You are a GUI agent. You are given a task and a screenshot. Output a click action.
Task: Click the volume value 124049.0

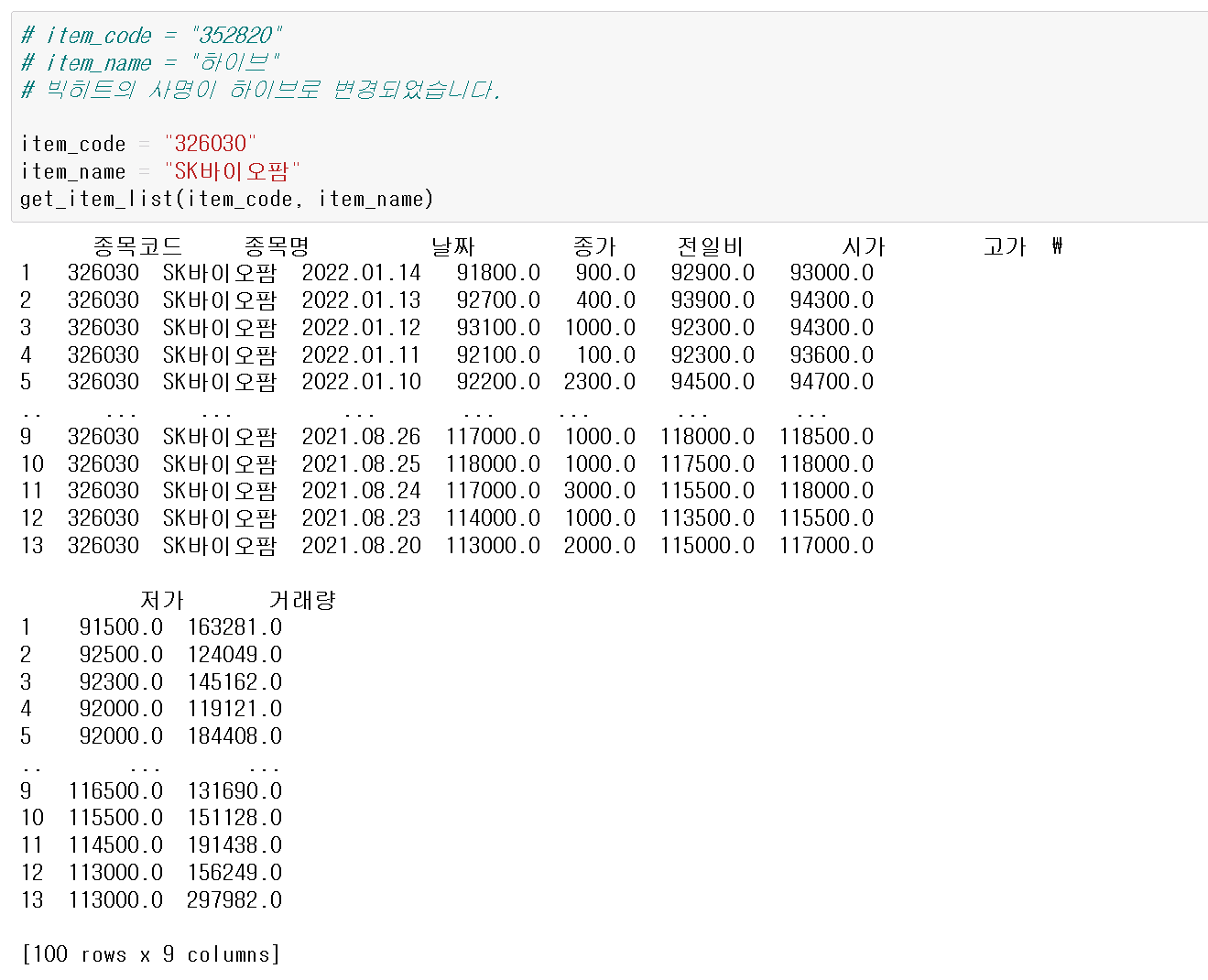pyautogui.click(x=234, y=655)
